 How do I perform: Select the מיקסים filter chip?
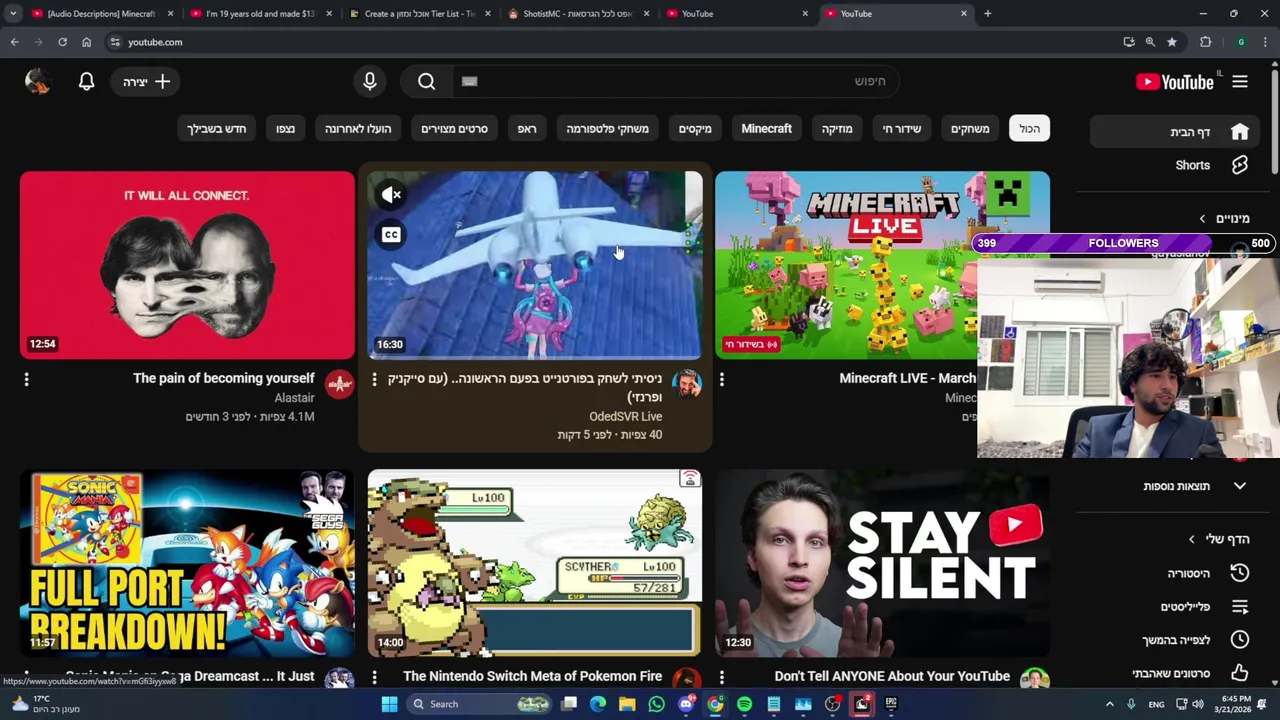coord(695,129)
